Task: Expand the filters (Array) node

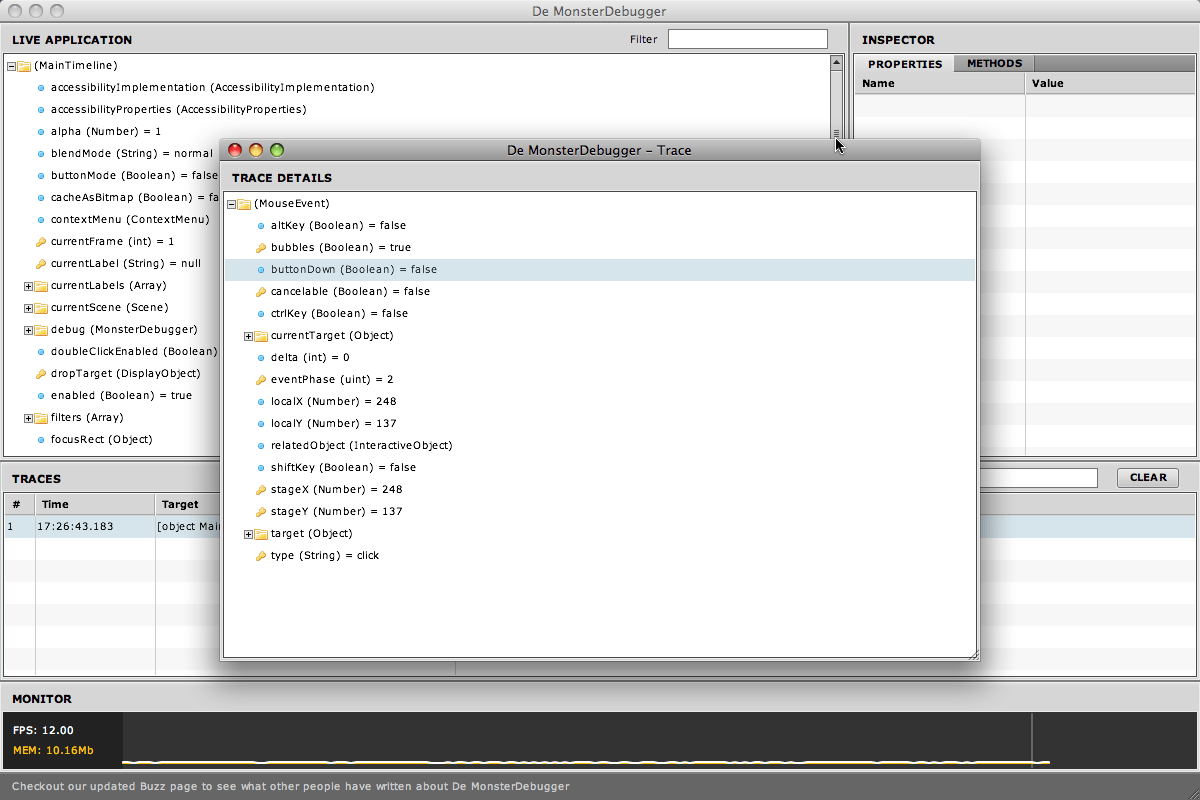Action: coord(29,418)
